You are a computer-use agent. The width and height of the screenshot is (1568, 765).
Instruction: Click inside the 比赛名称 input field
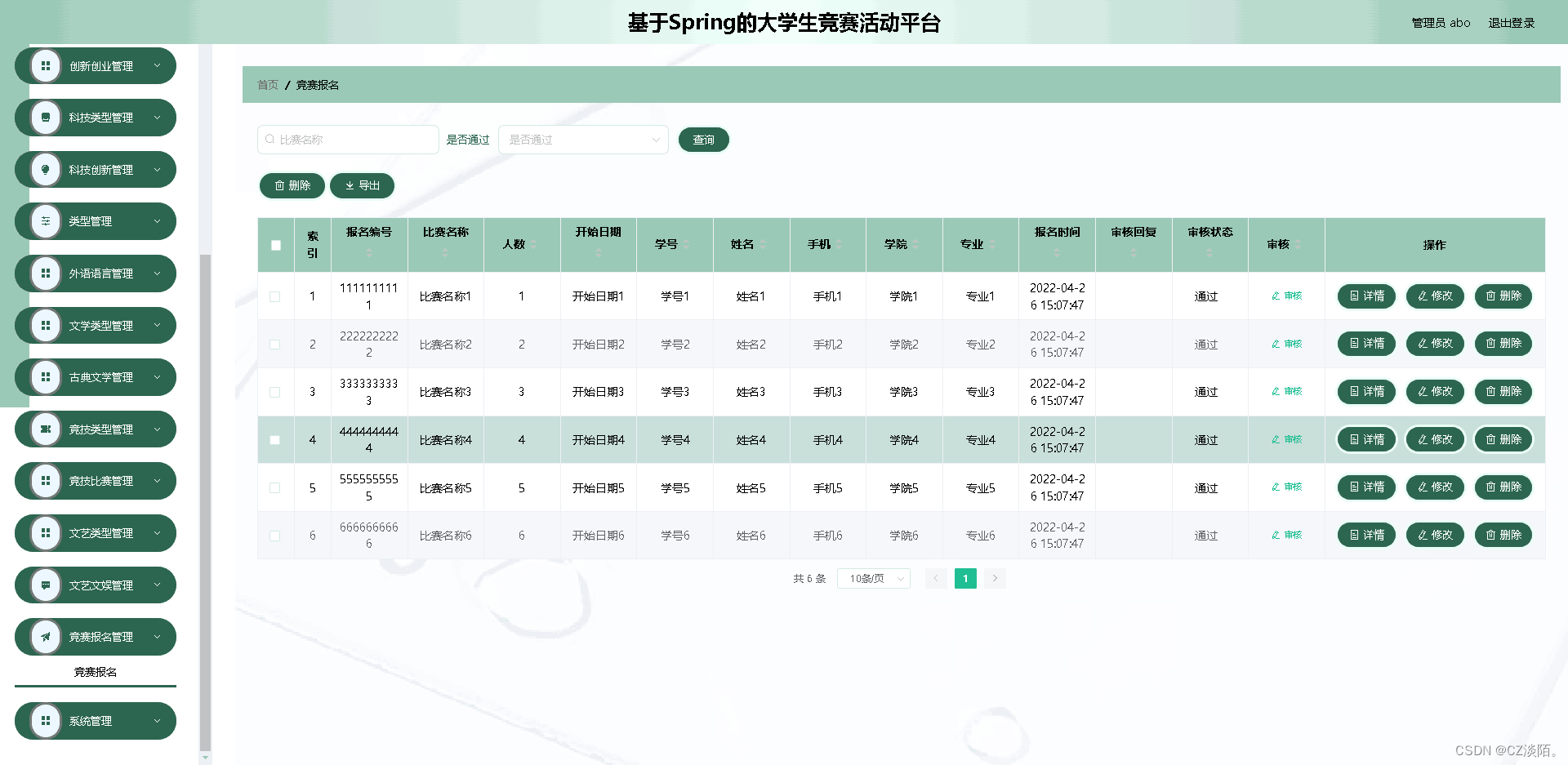coord(351,140)
